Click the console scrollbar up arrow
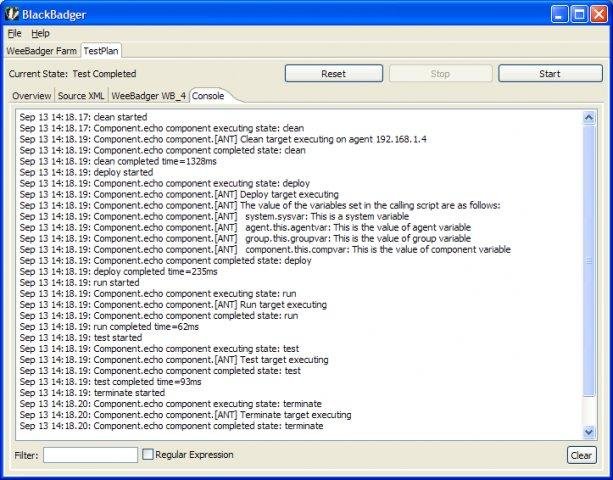Screen dimensions: 613x480 pyautogui.click(x=589, y=118)
